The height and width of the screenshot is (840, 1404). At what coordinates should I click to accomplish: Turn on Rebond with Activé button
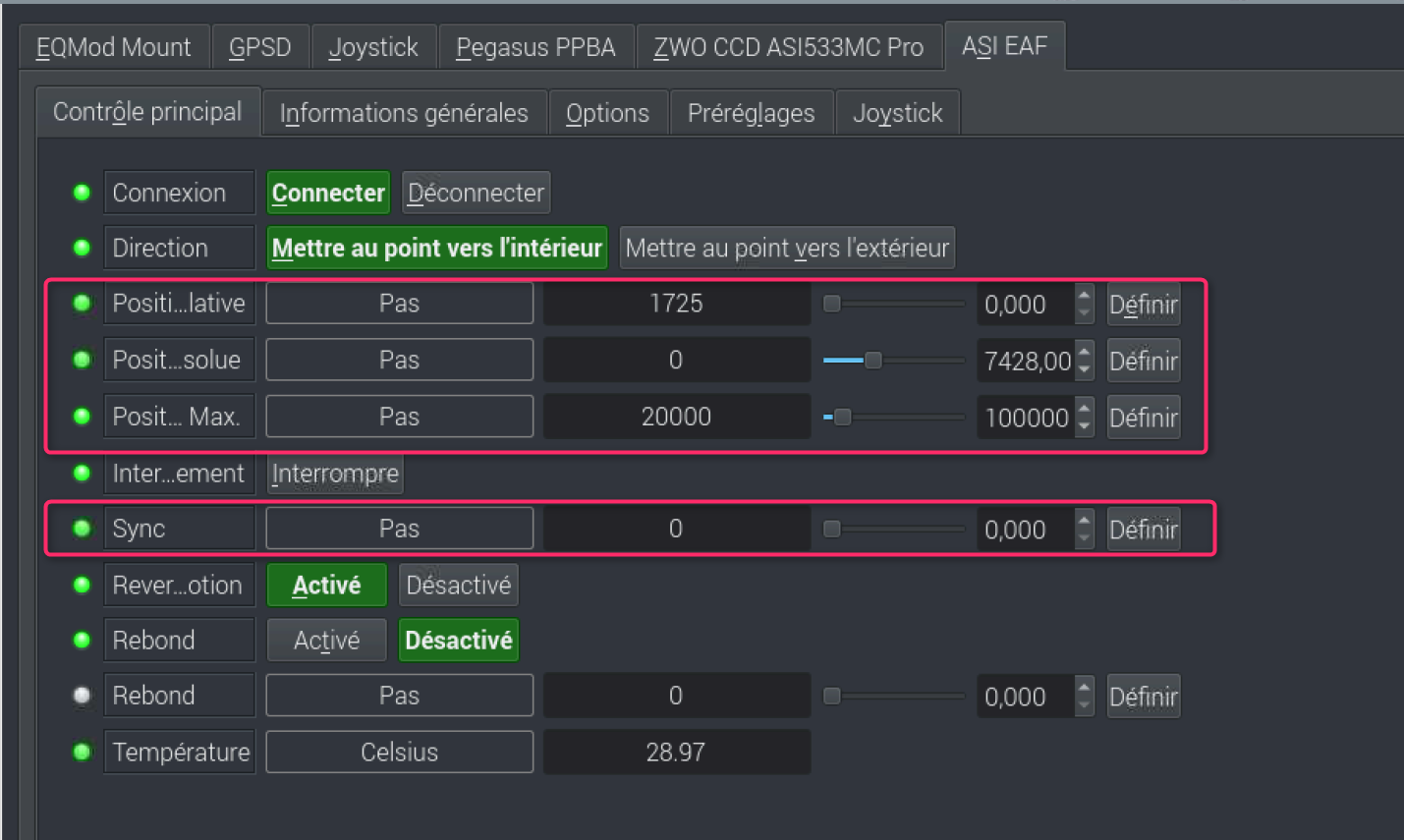tap(327, 641)
